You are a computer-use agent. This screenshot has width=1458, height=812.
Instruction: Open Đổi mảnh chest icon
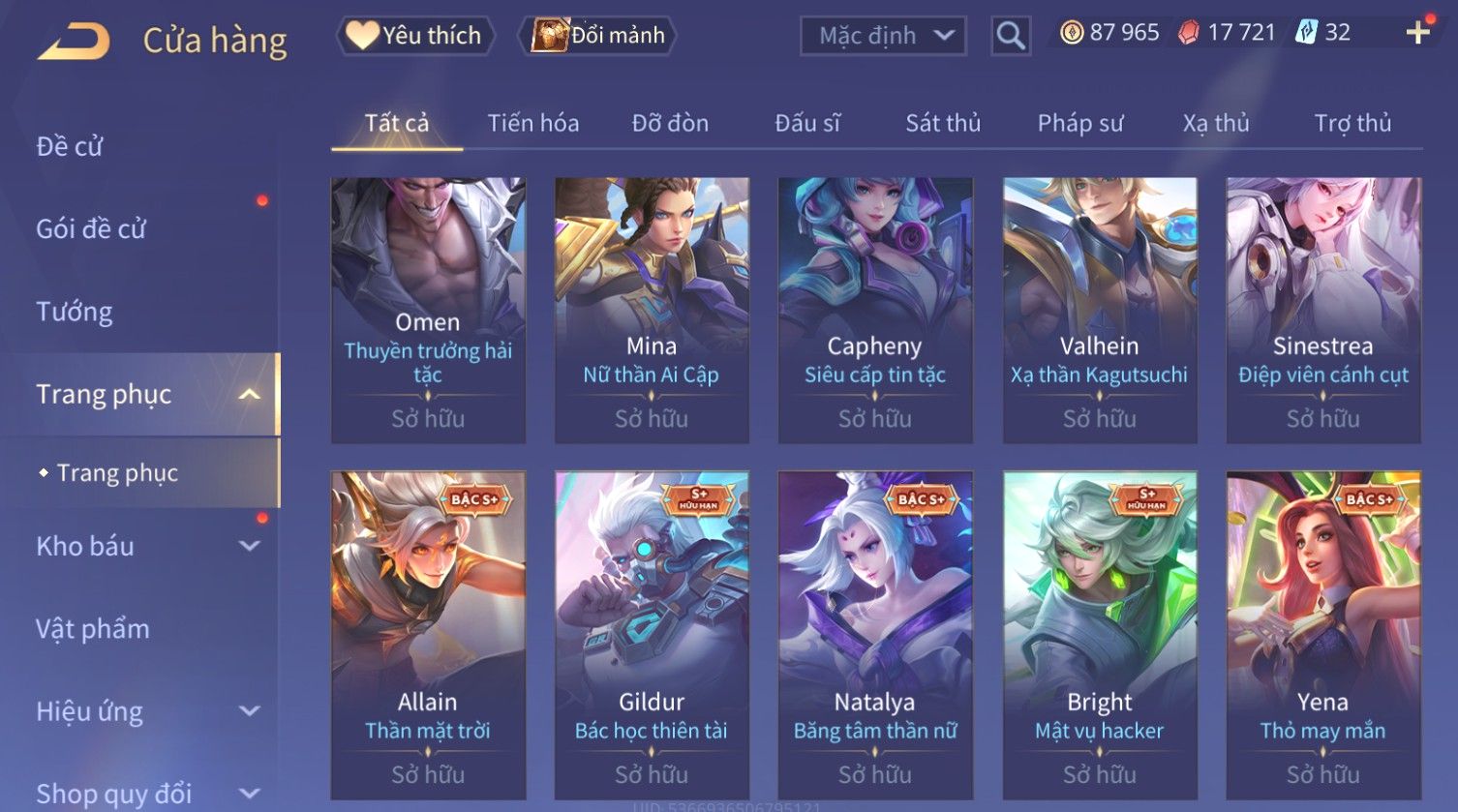pyautogui.click(x=549, y=36)
